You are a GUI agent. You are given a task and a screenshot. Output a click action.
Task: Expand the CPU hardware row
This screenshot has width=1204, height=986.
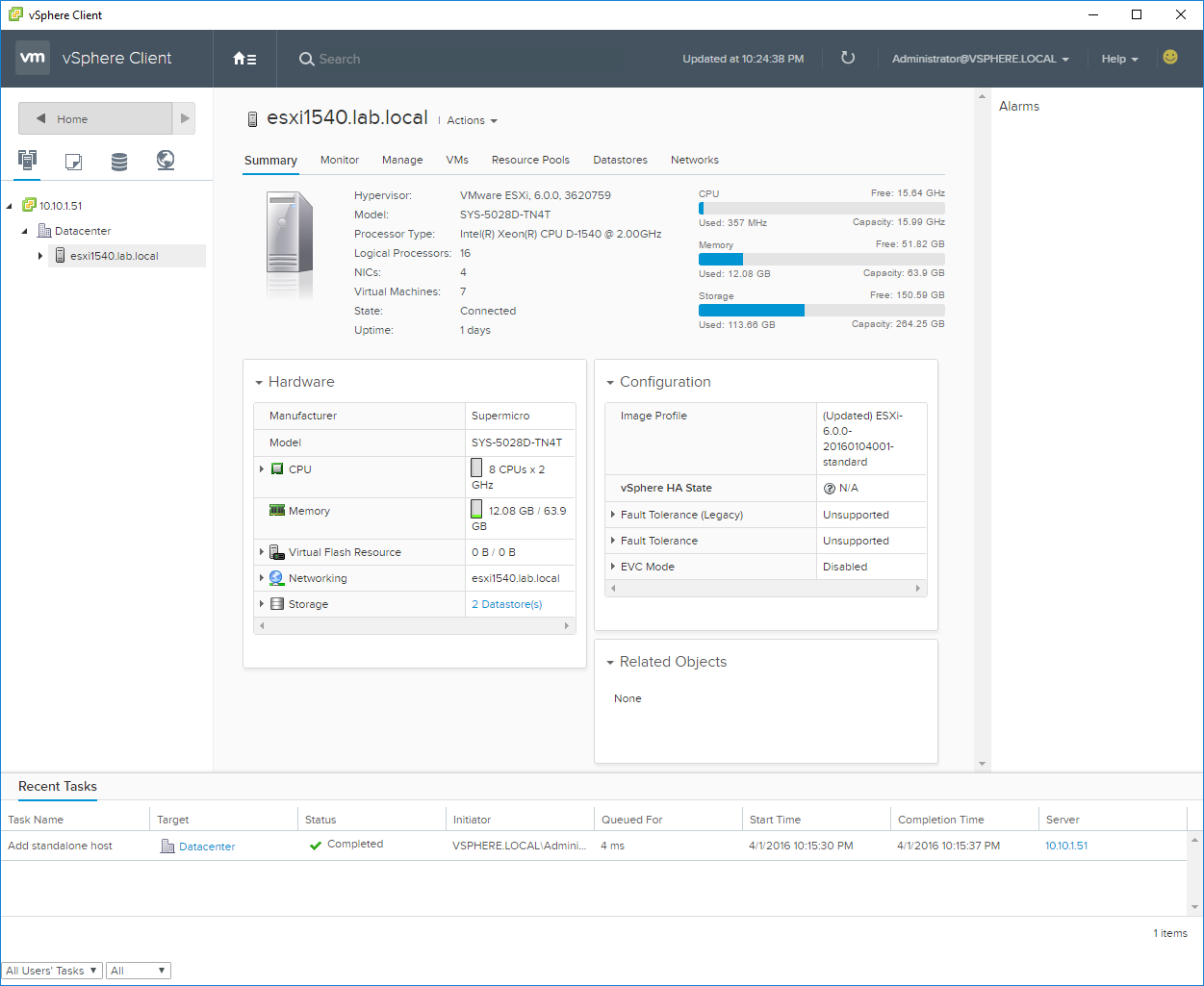pyautogui.click(x=262, y=469)
